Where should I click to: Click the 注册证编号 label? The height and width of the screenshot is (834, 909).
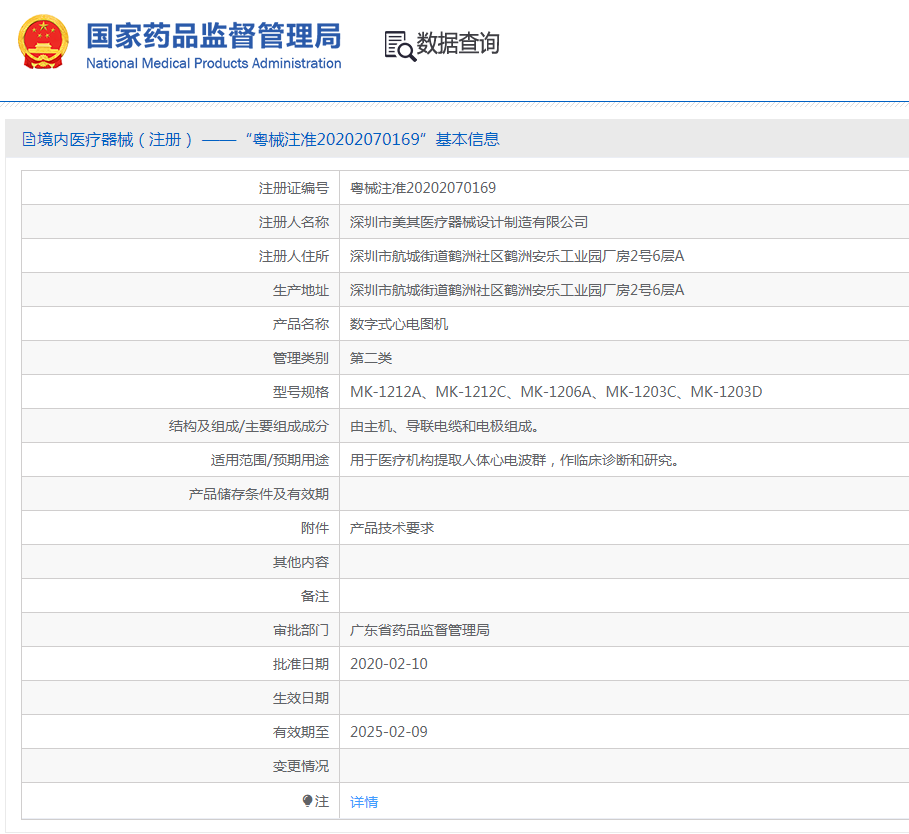click(293, 188)
